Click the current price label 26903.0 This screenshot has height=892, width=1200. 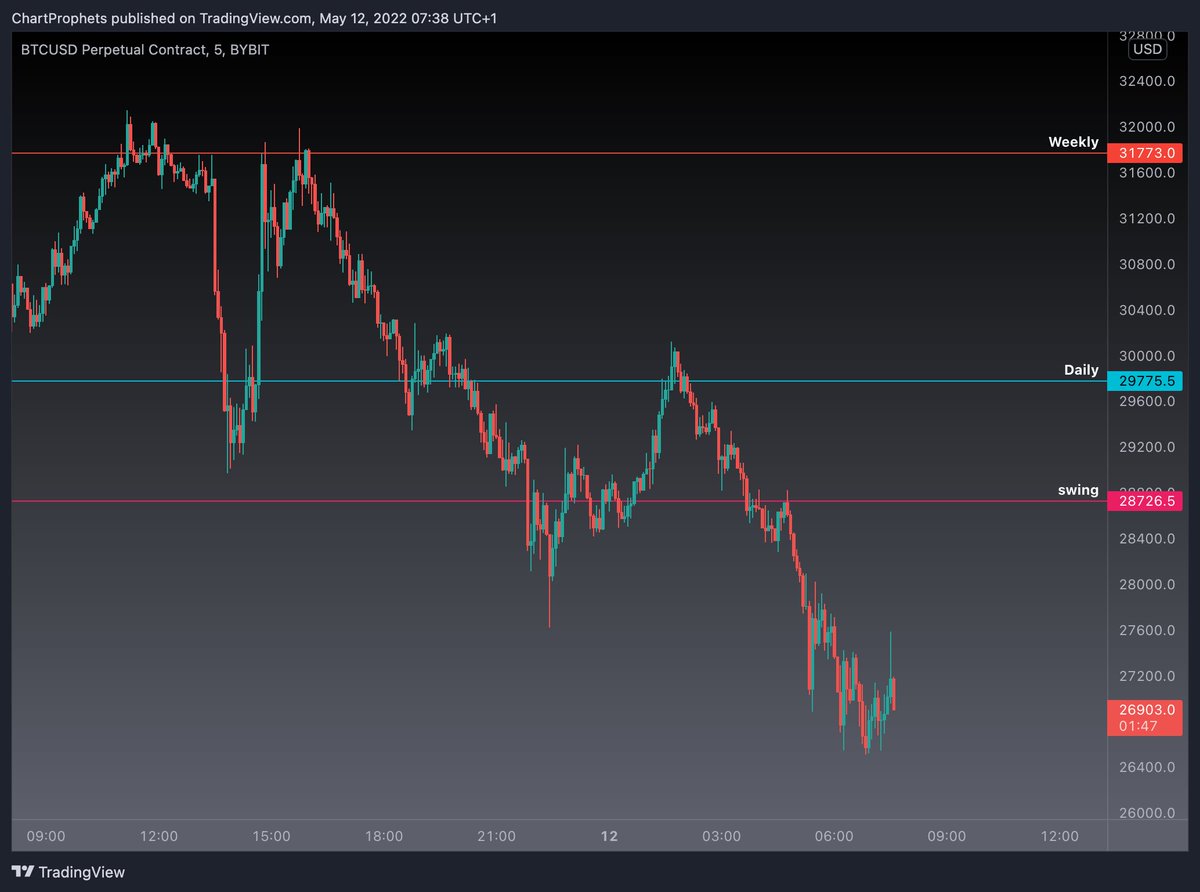coord(1145,709)
